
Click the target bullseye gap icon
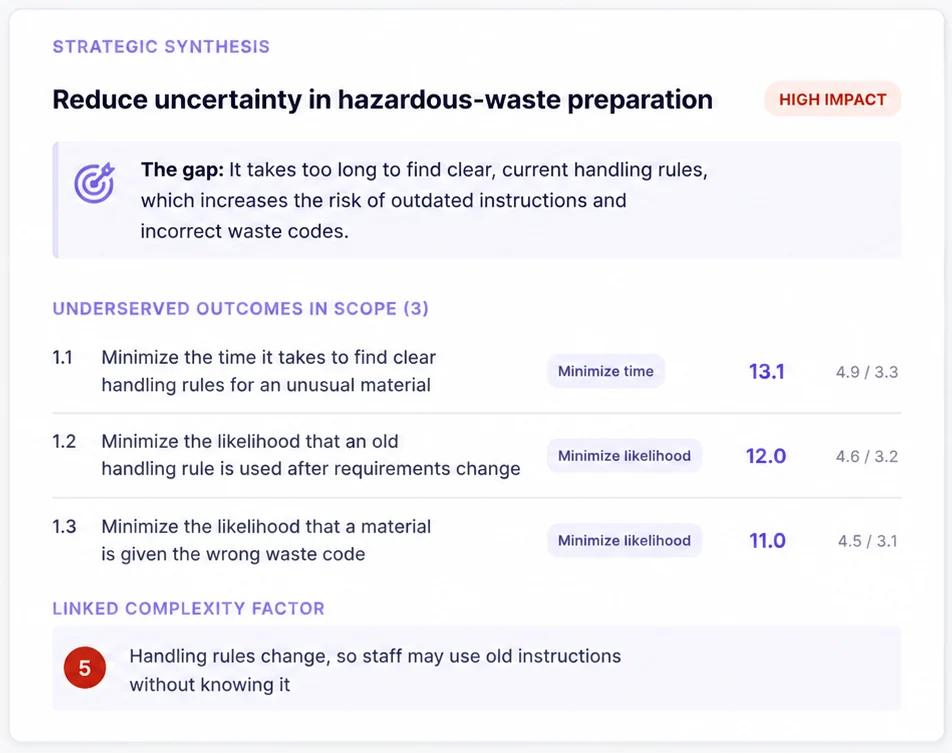(x=94, y=183)
